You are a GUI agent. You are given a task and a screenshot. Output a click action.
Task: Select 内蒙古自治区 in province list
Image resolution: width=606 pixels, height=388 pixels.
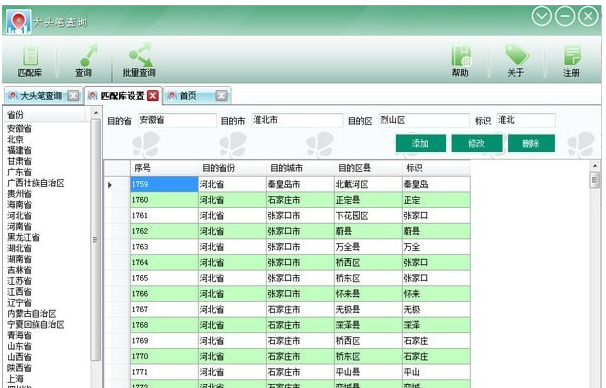[x=32, y=313]
